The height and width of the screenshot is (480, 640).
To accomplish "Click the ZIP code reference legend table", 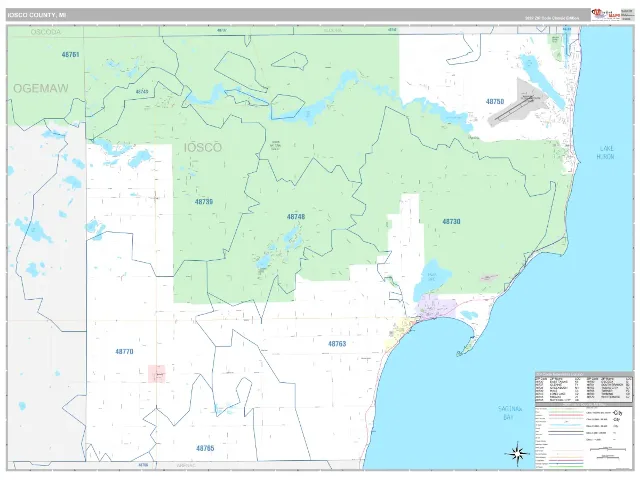I will 584,387.
